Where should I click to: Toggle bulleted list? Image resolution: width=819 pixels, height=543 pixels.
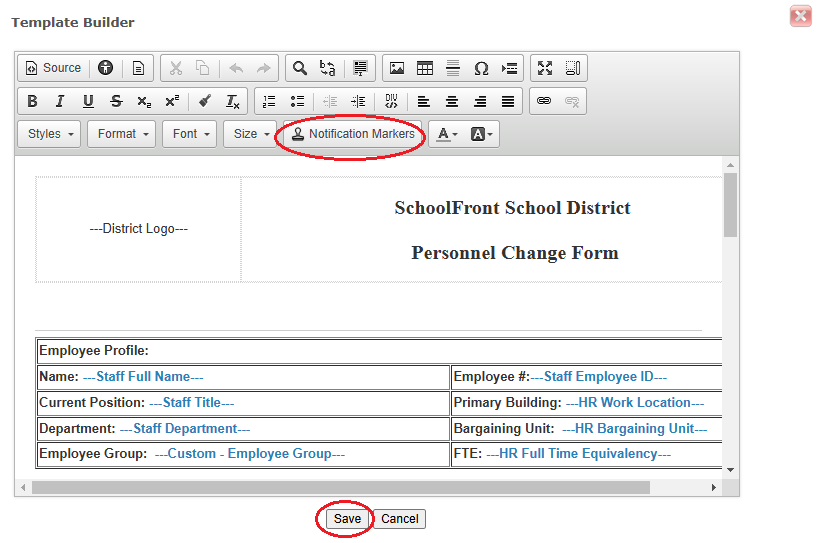point(297,101)
